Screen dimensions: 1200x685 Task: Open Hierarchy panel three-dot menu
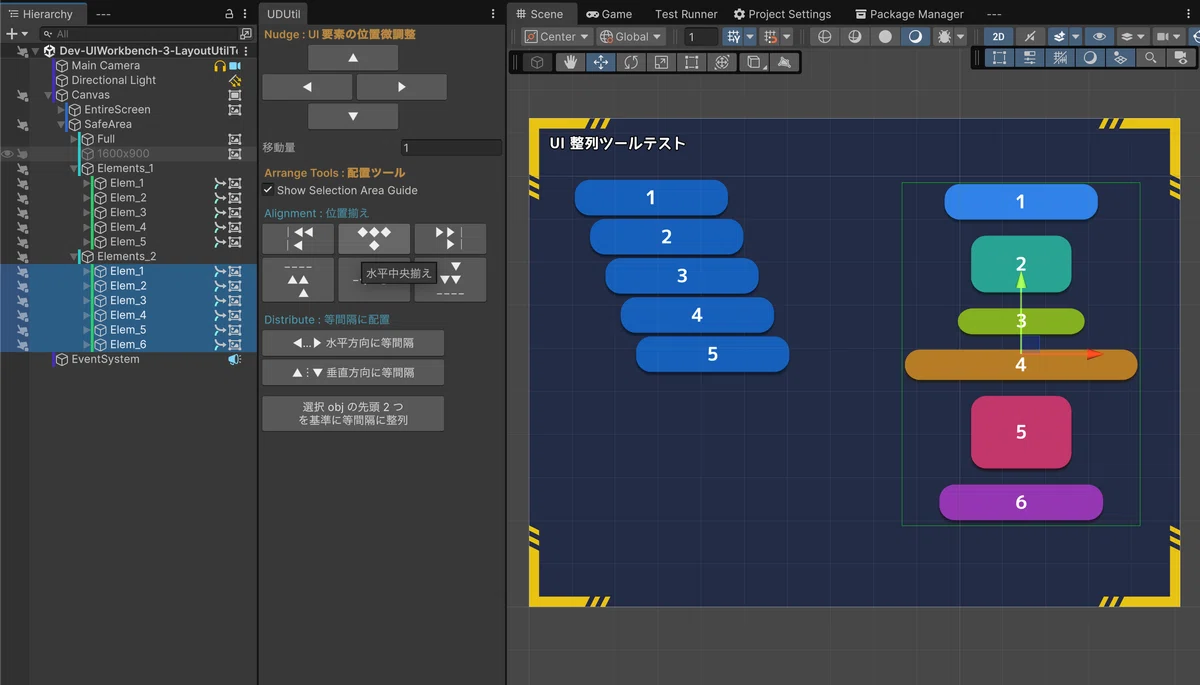[x=245, y=14]
